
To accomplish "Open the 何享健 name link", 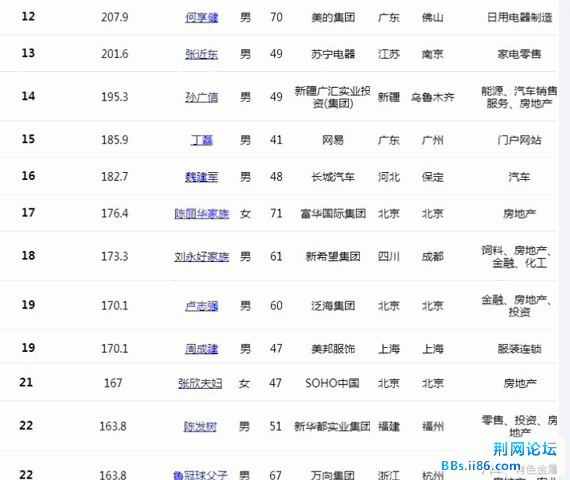I will [201, 17].
